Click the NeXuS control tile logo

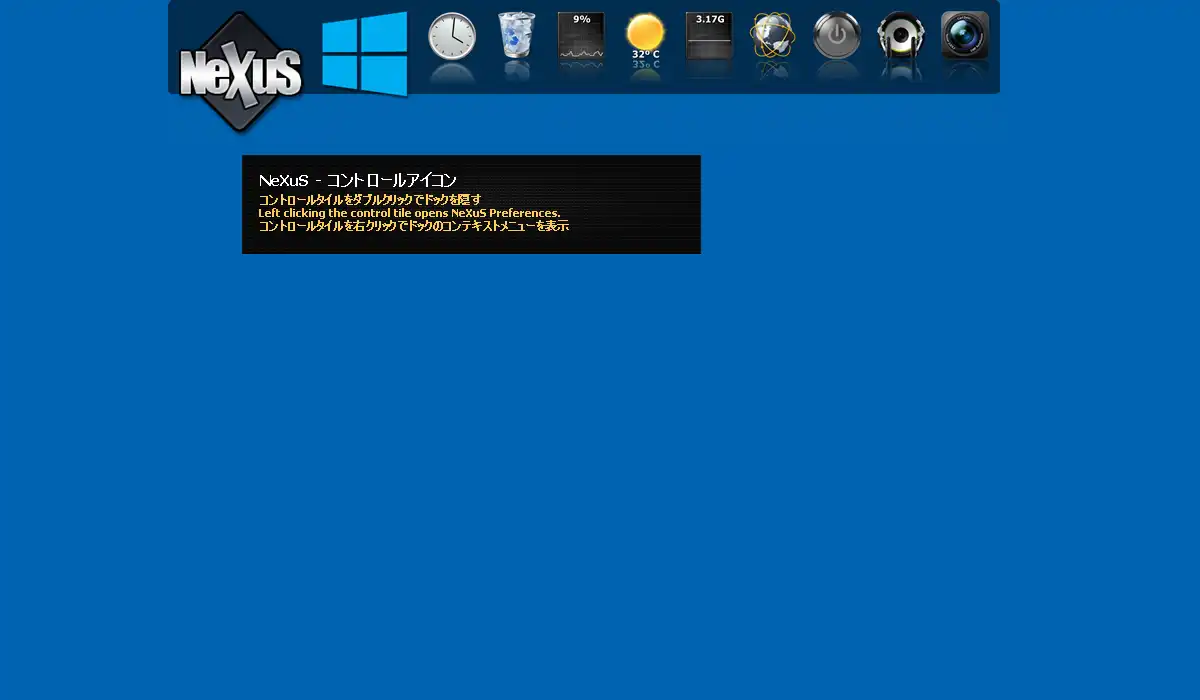click(x=239, y=72)
